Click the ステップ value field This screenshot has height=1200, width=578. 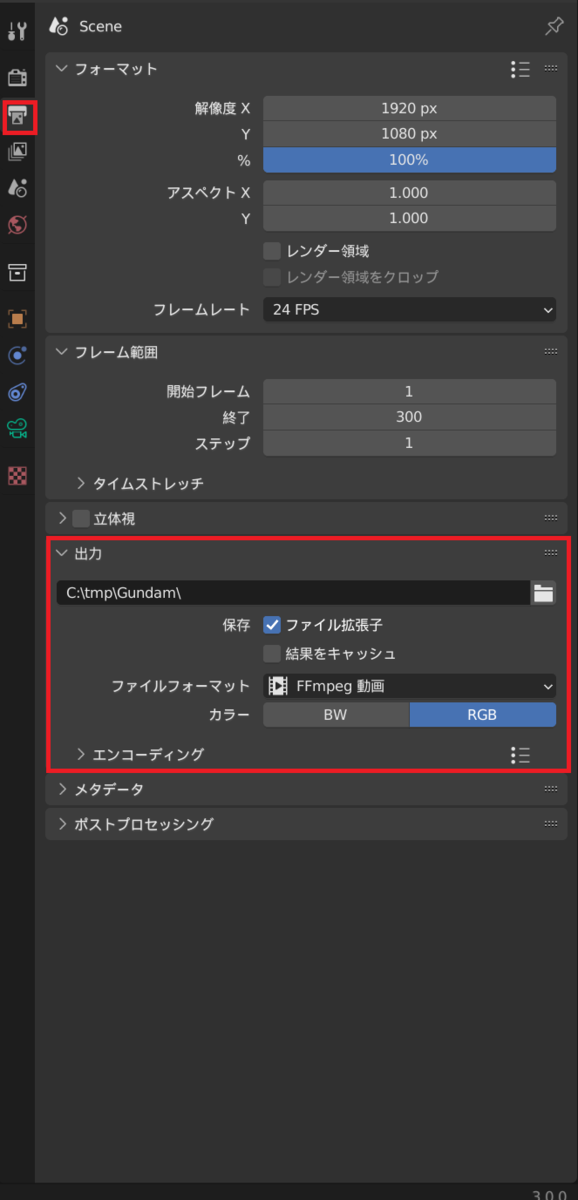(409, 443)
